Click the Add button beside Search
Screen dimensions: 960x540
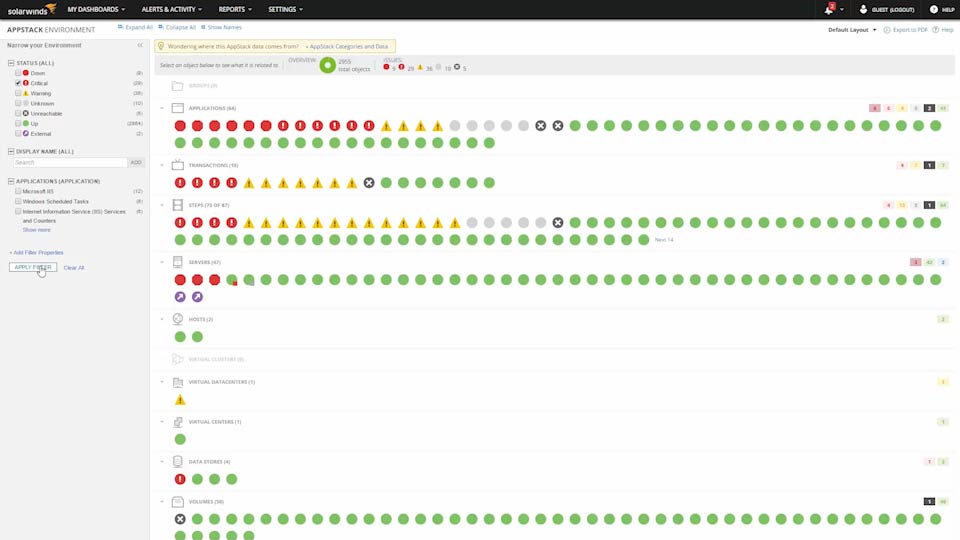pos(136,162)
